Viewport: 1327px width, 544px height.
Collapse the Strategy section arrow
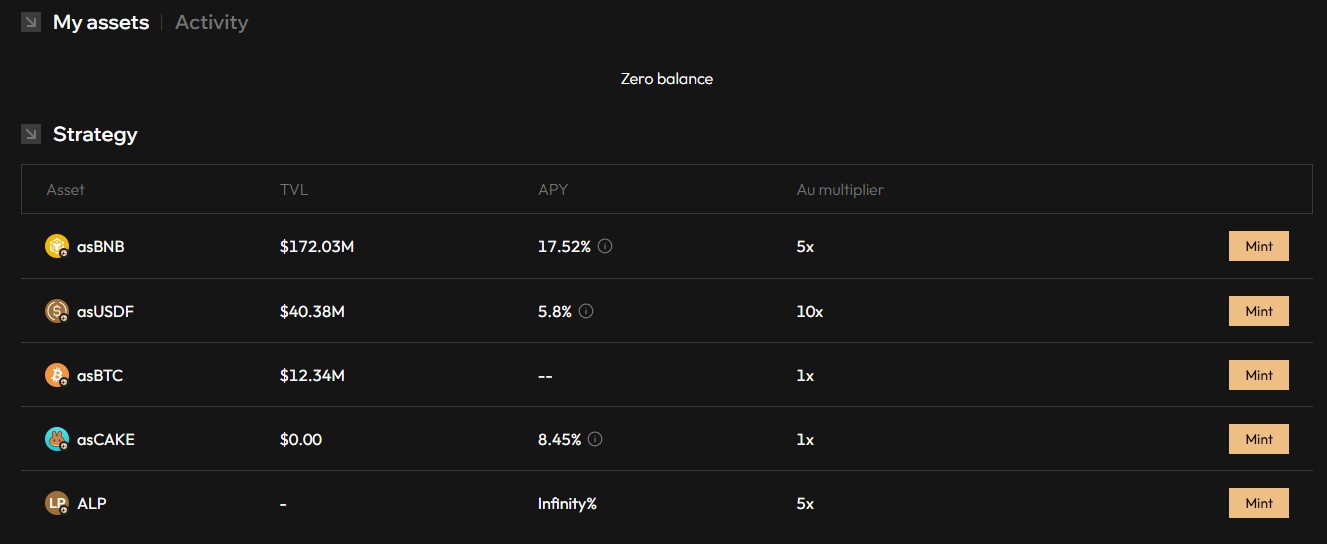pyautogui.click(x=31, y=134)
